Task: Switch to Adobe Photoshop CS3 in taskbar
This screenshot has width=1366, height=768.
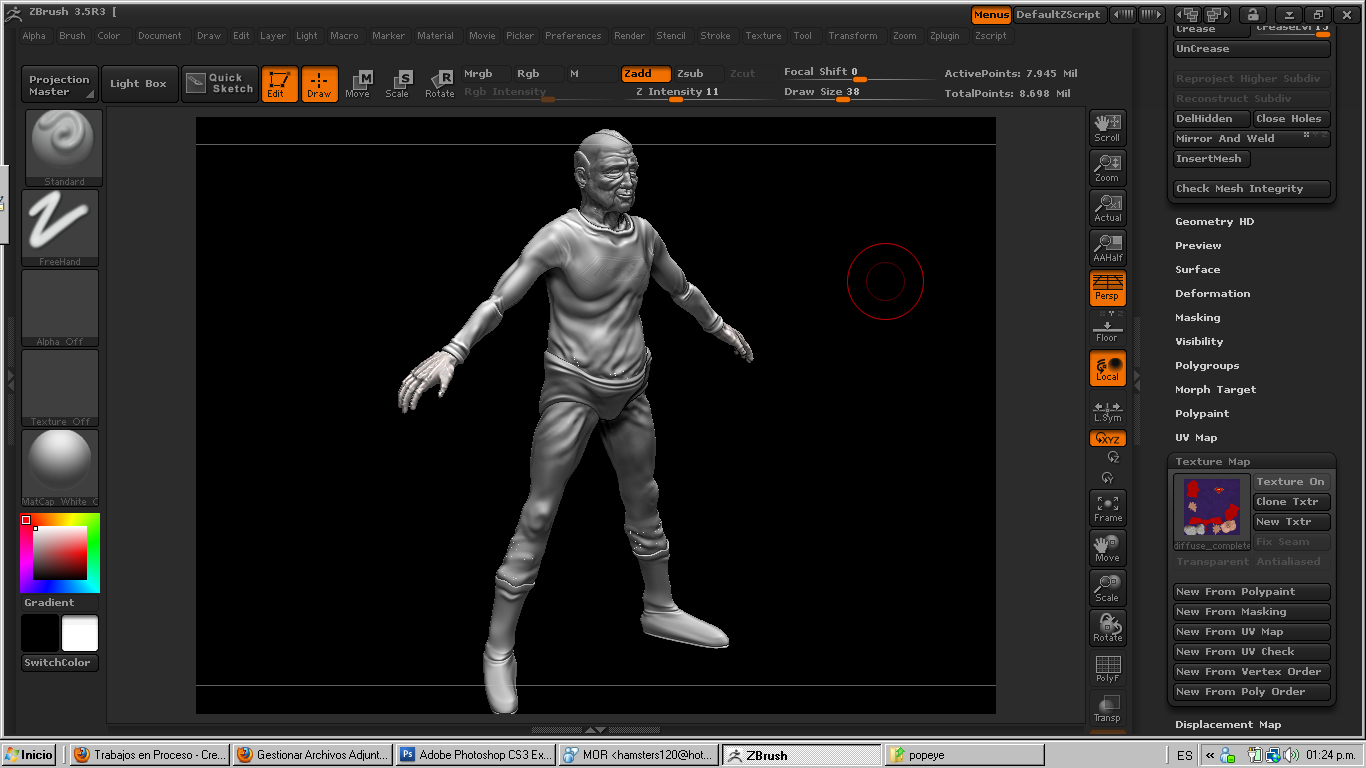Action: coord(475,755)
